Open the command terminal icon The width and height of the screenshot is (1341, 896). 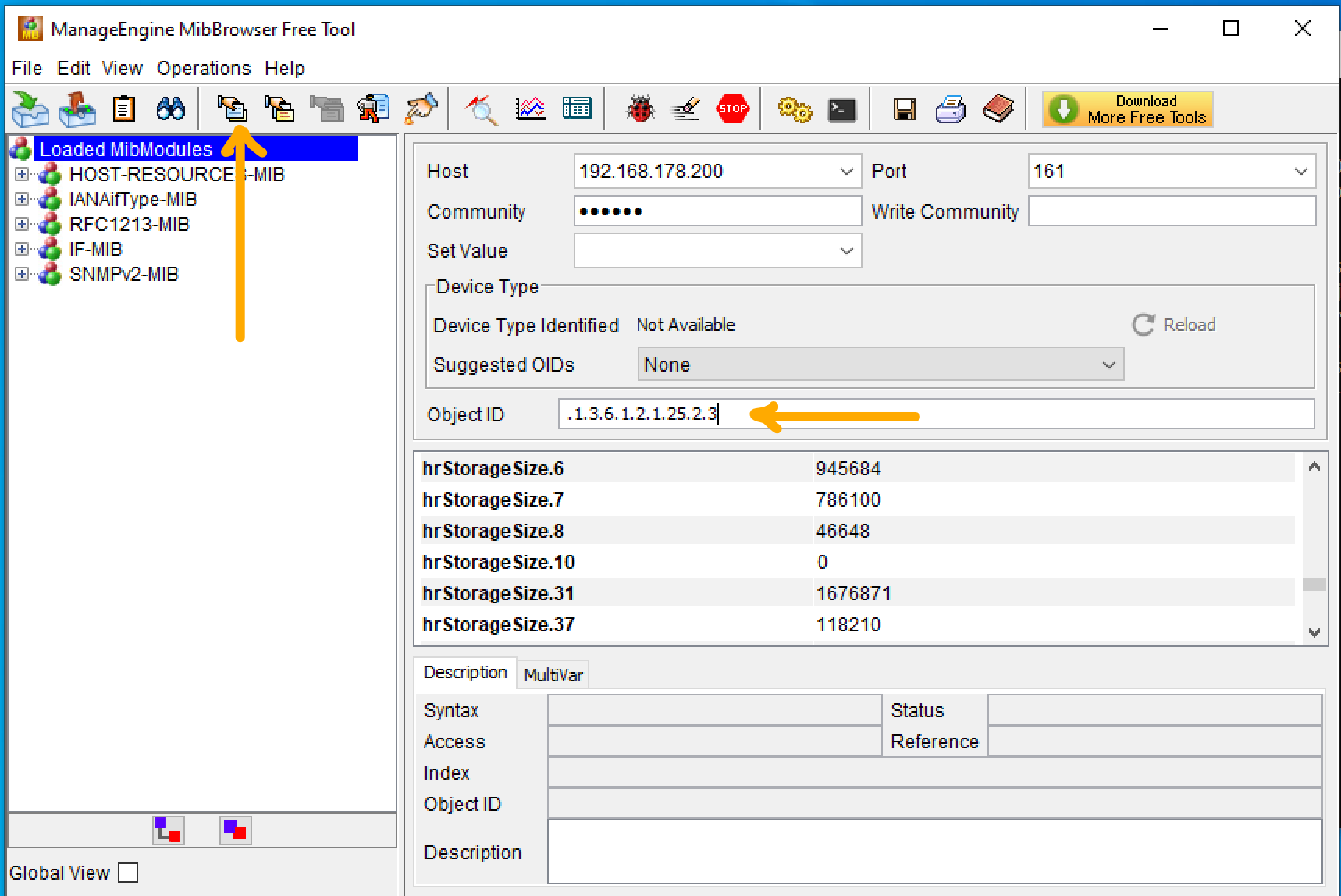tap(842, 110)
